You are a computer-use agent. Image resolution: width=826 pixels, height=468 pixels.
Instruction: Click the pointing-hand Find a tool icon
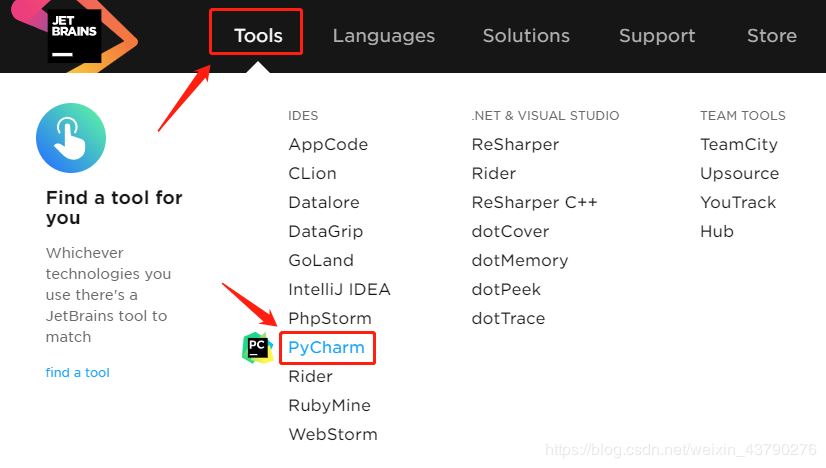[x=70, y=138]
